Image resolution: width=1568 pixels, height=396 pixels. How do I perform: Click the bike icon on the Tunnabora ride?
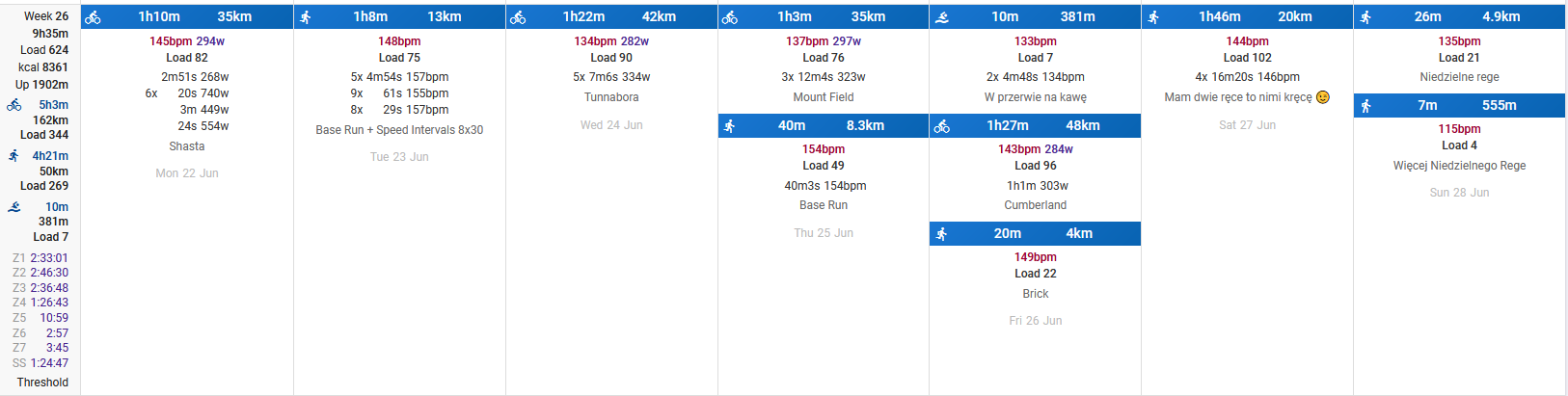tap(518, 17)
